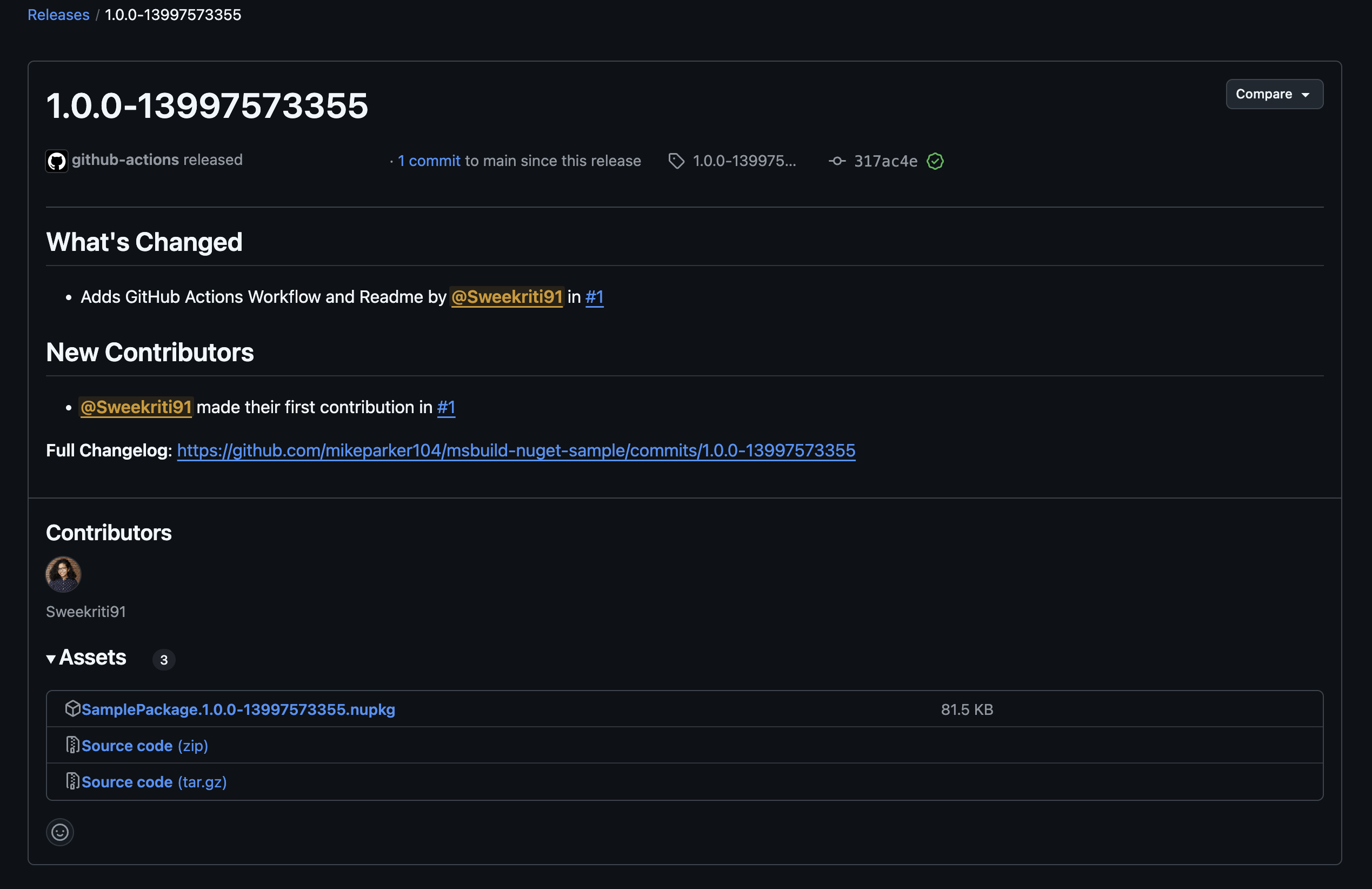View the 1 commit since release link
This screenshot has width=1372, height=889.
429,161
